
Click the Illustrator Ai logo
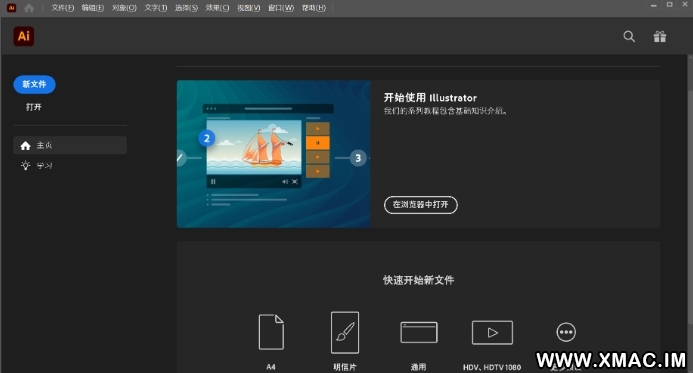(x=24, y=36)
